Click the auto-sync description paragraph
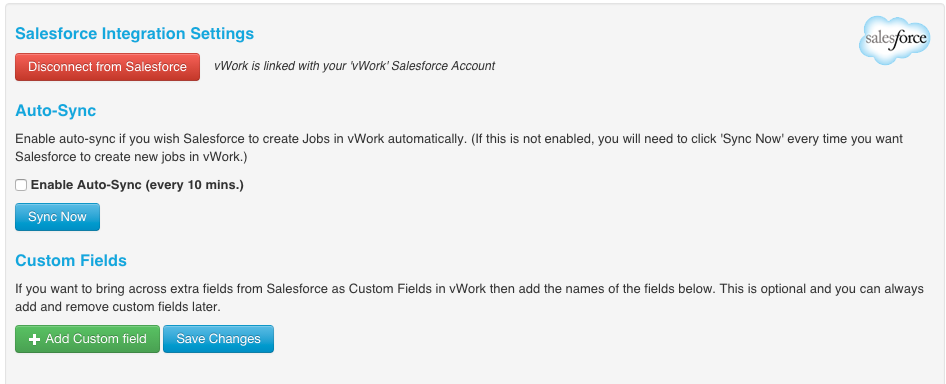946x384 pixels. tap(459, 148)
